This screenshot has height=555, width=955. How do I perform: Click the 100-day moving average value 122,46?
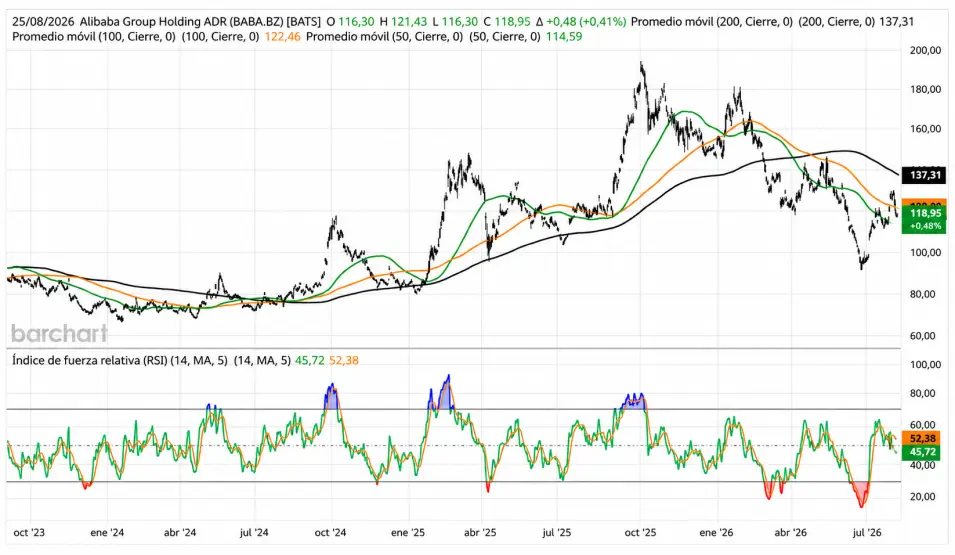pos(283,37)
